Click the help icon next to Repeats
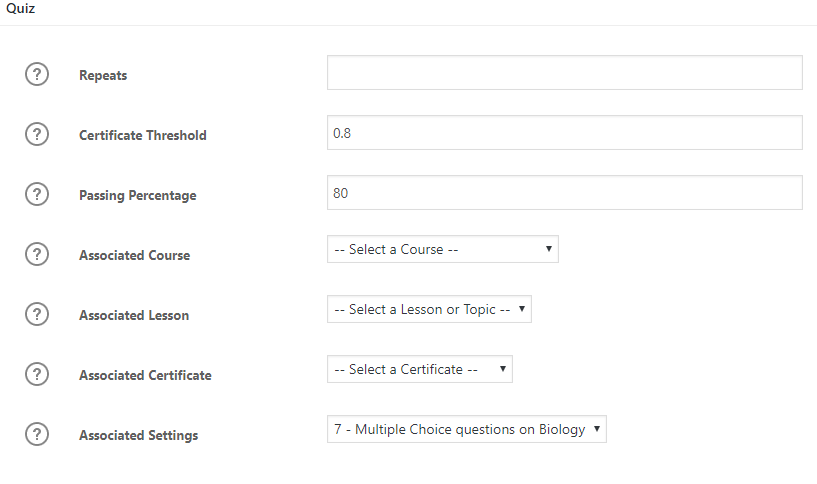Viewport: 817px width, 484px height. 37,74
